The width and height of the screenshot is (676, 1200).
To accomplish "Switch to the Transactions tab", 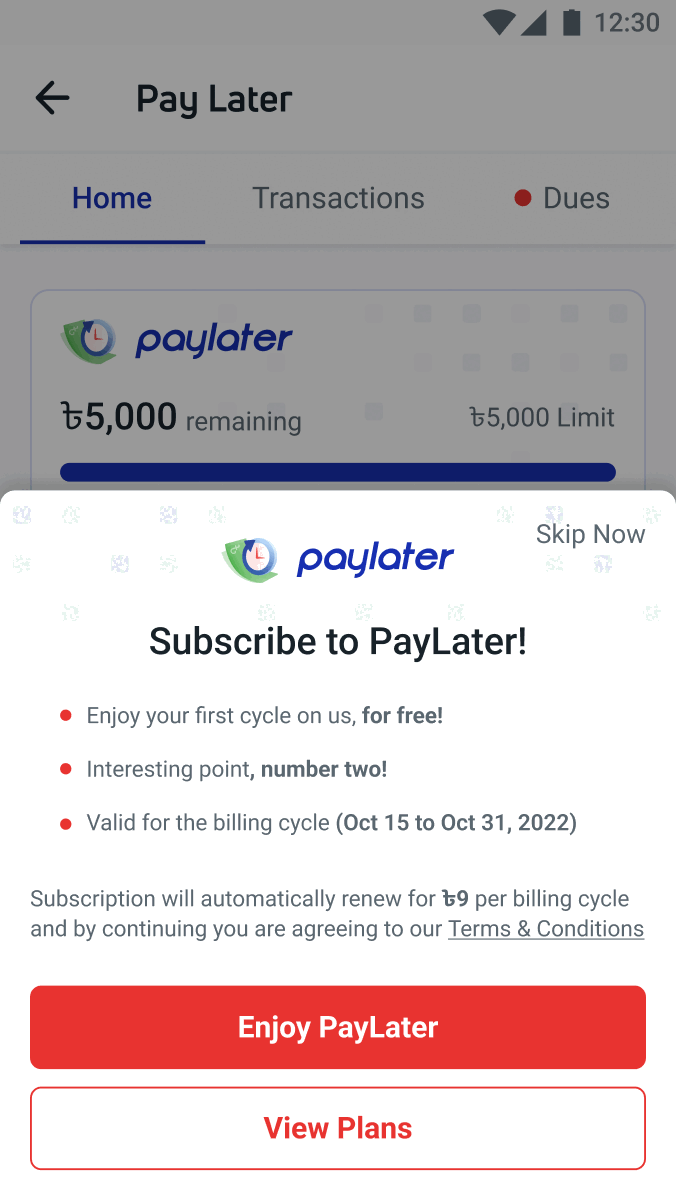I will [x=338, y=198].
